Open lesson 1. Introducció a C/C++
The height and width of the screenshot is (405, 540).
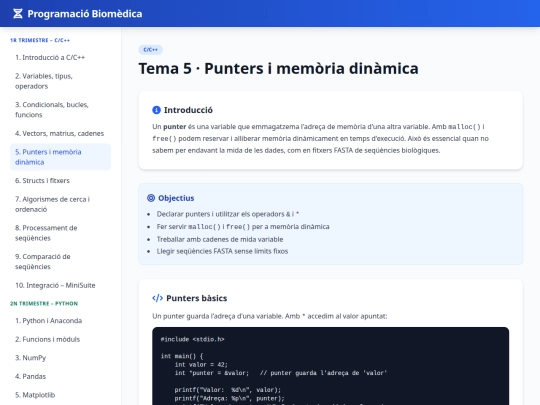61,58
